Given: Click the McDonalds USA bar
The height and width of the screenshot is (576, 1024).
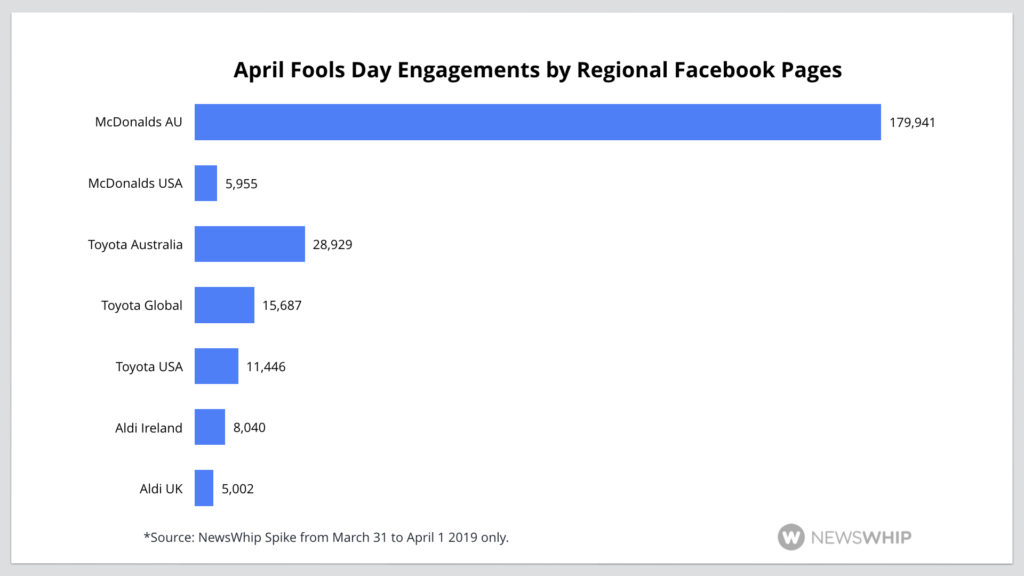Looking at the screenshot, I should pos(206,183).
